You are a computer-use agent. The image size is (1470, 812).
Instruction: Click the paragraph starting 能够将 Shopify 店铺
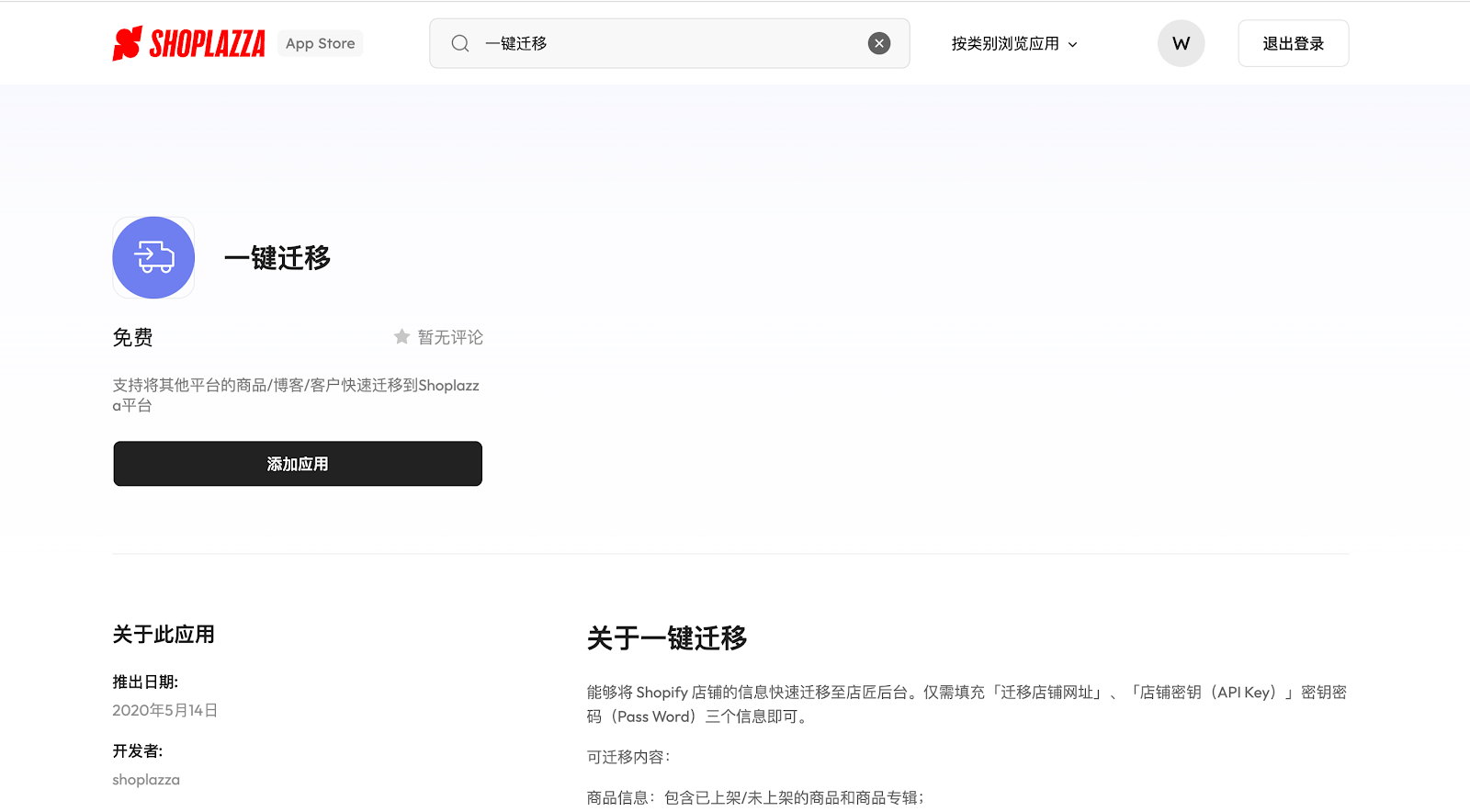(x=967, y=705)
